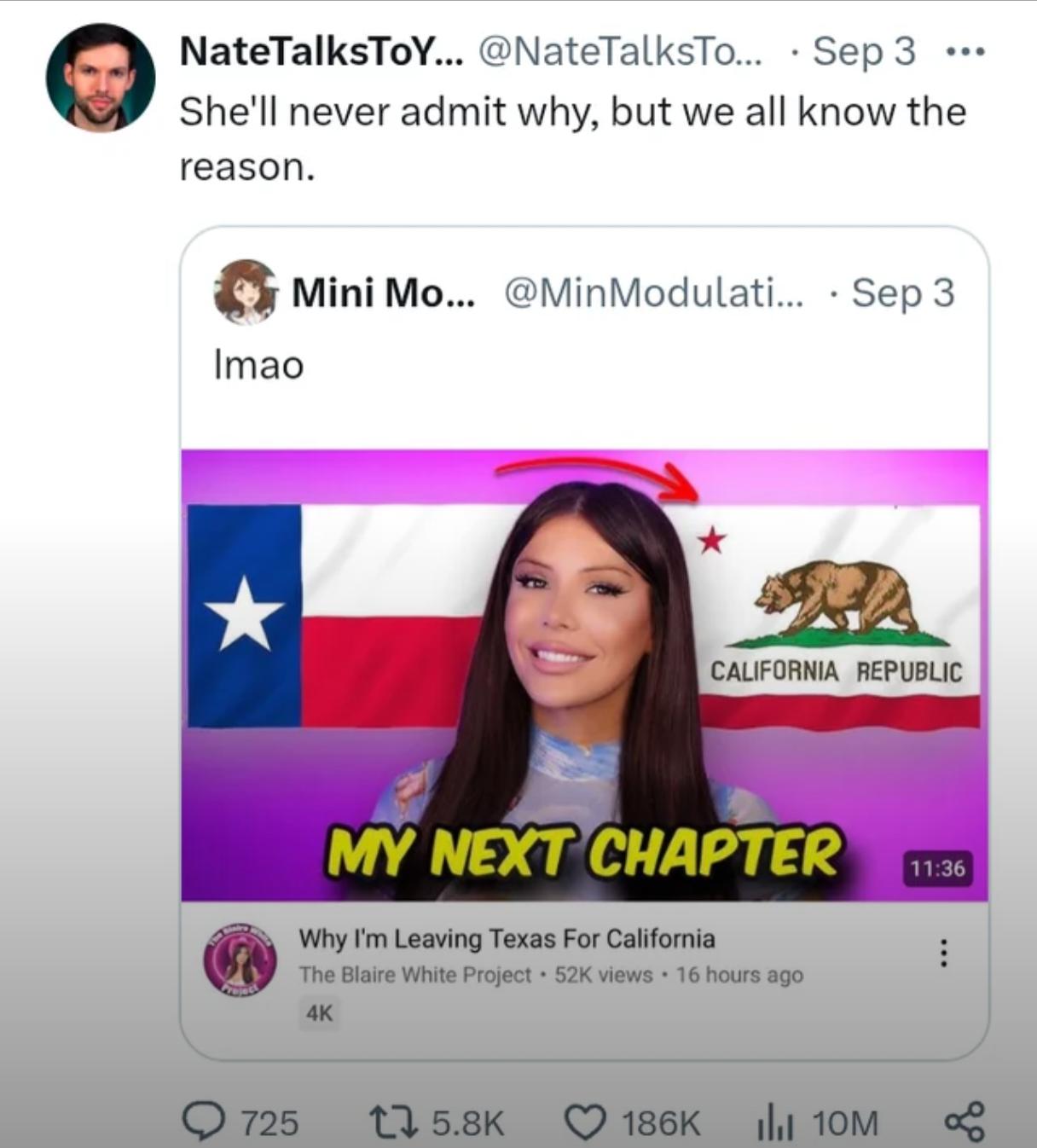Open the video's vertical three-dot menu
The width and height of the screenshot is (1037, 1148).
pos(943,953)
